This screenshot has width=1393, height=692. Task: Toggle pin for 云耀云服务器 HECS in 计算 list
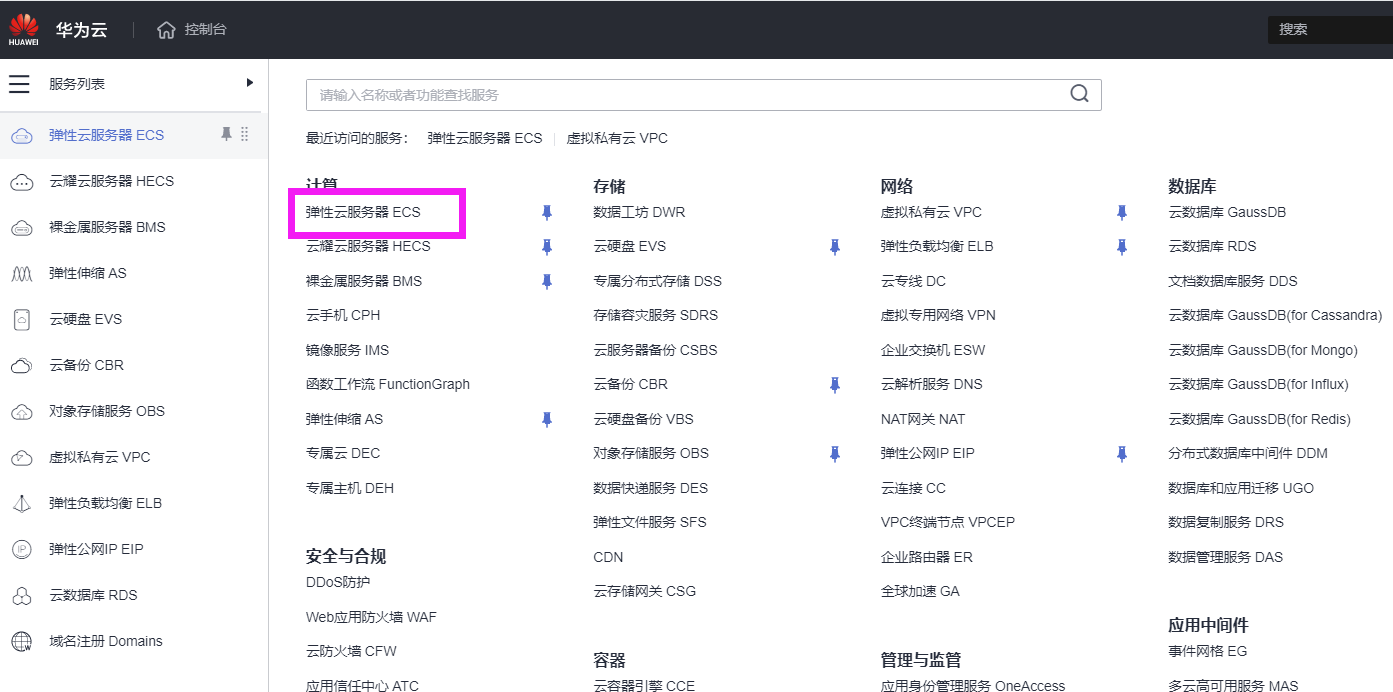tap(546, 247)
